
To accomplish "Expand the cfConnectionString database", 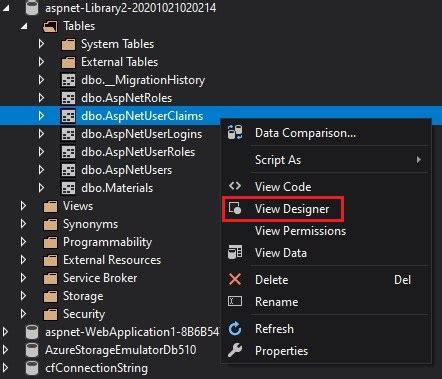I will point(5,368).
